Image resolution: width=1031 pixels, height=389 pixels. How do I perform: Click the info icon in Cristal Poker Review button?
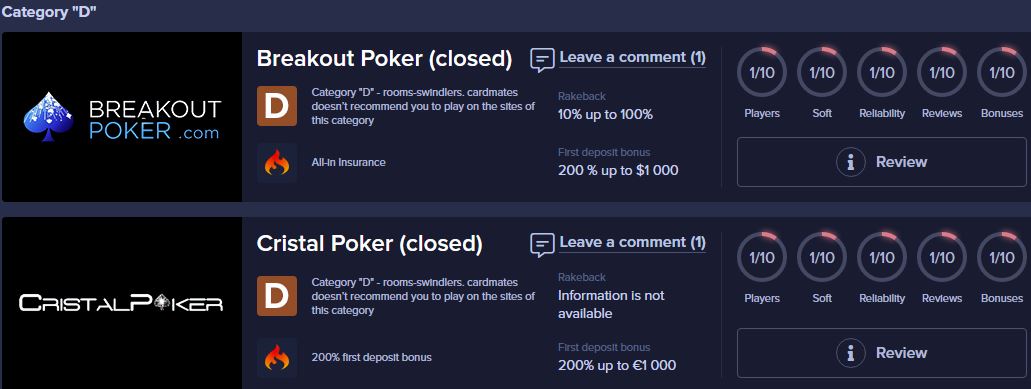[x=851, y=353]
